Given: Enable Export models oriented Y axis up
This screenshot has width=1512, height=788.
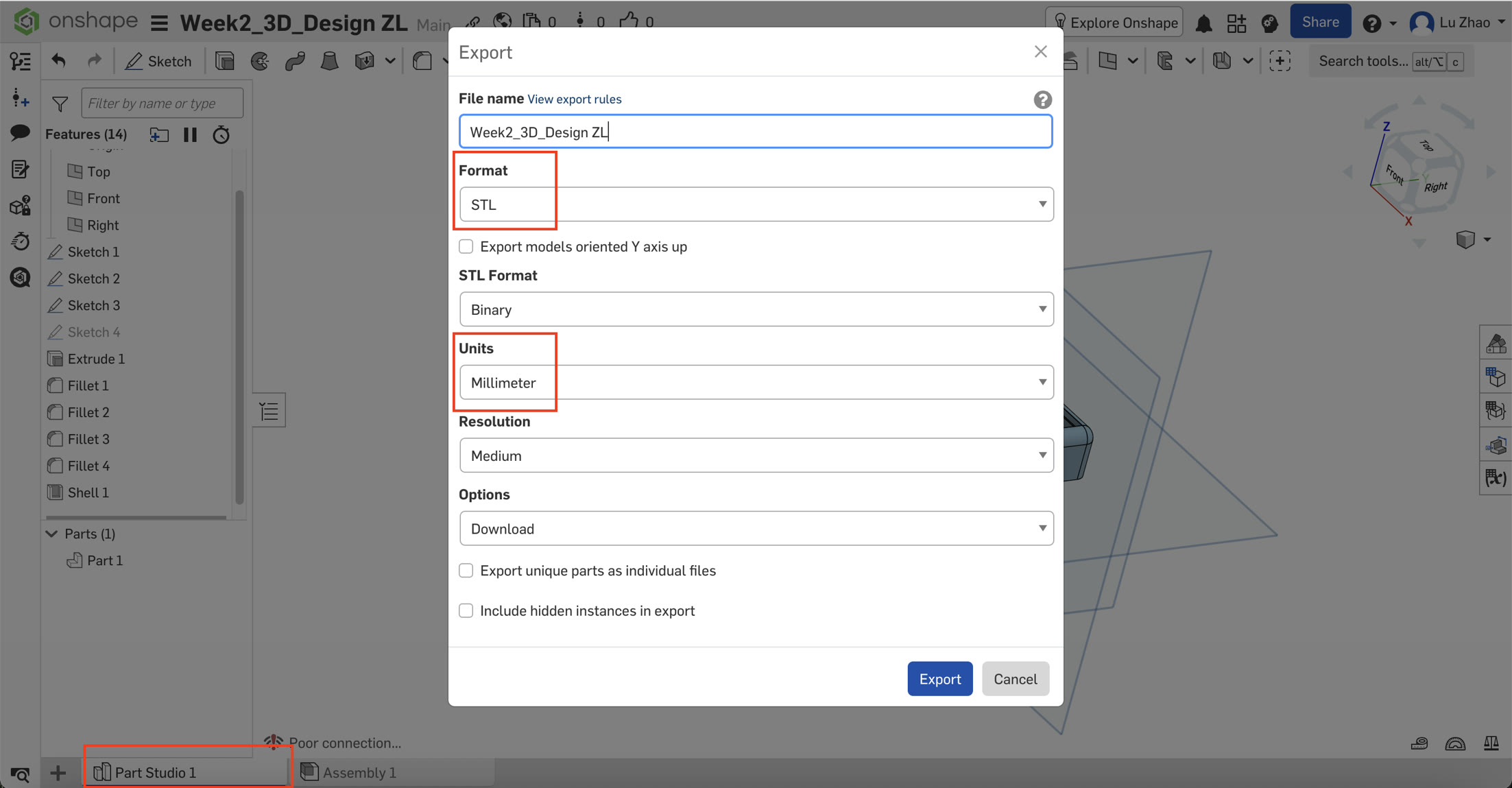Looking at the screenshot, I should pyautogui.click(x=466, y=246).
